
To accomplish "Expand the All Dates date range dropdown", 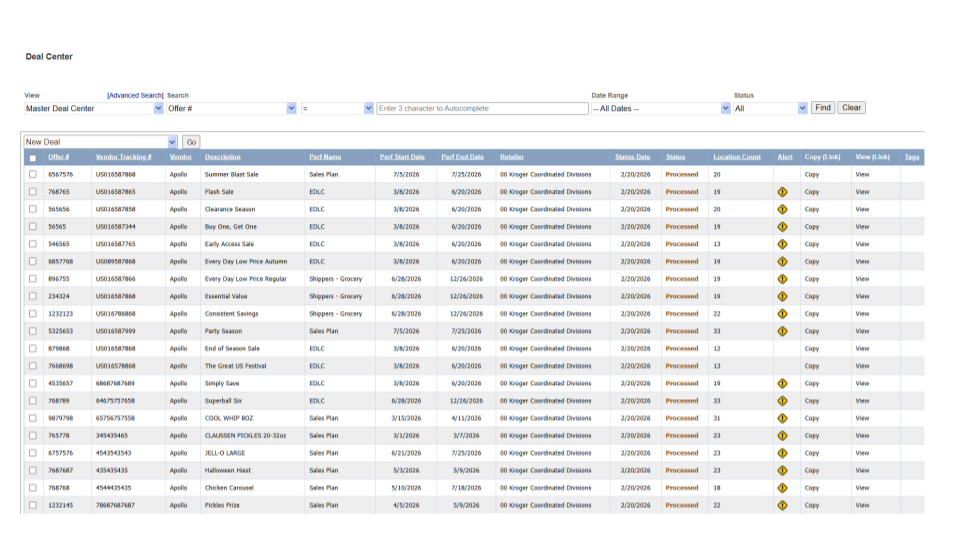I will 660,108.
